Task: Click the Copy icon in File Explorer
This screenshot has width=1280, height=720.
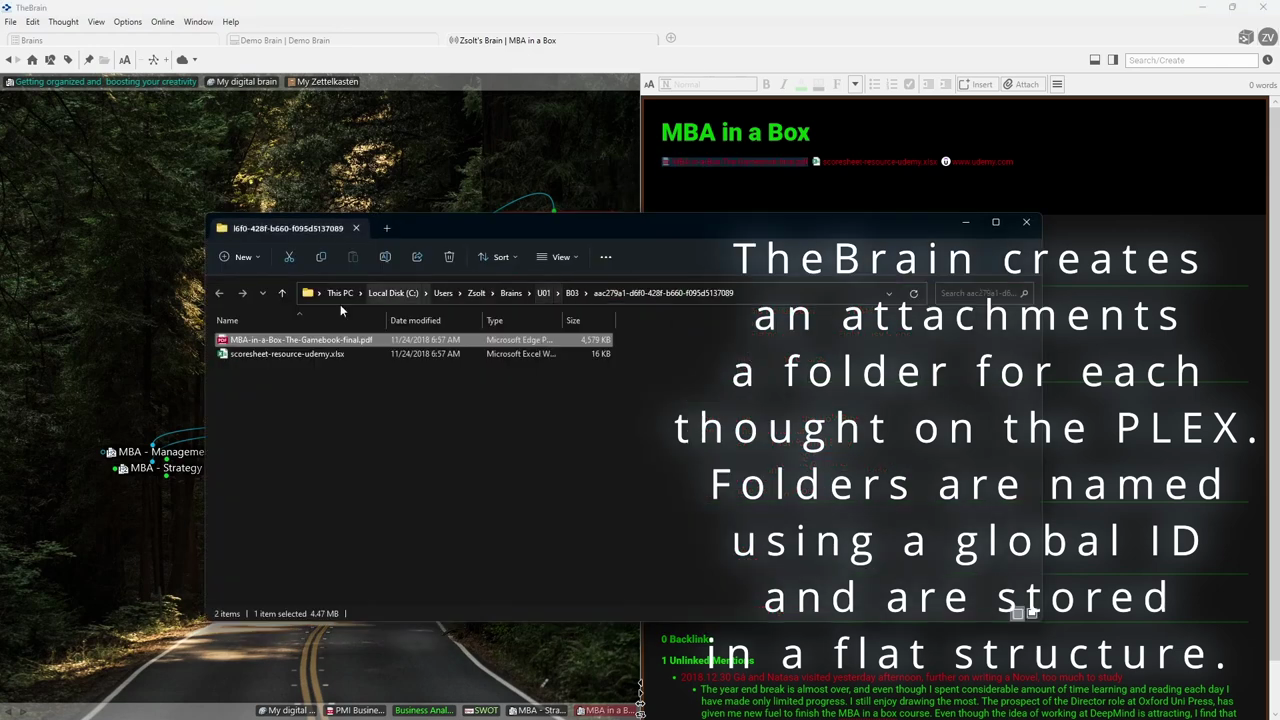Action: point(321,257)
